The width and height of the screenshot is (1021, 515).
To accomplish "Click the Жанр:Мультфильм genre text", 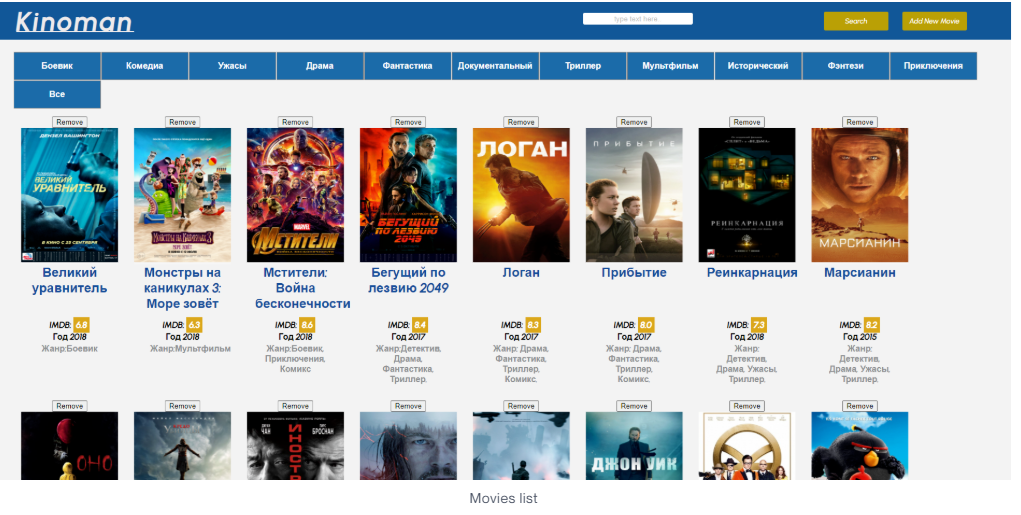I will pos(190,349).
